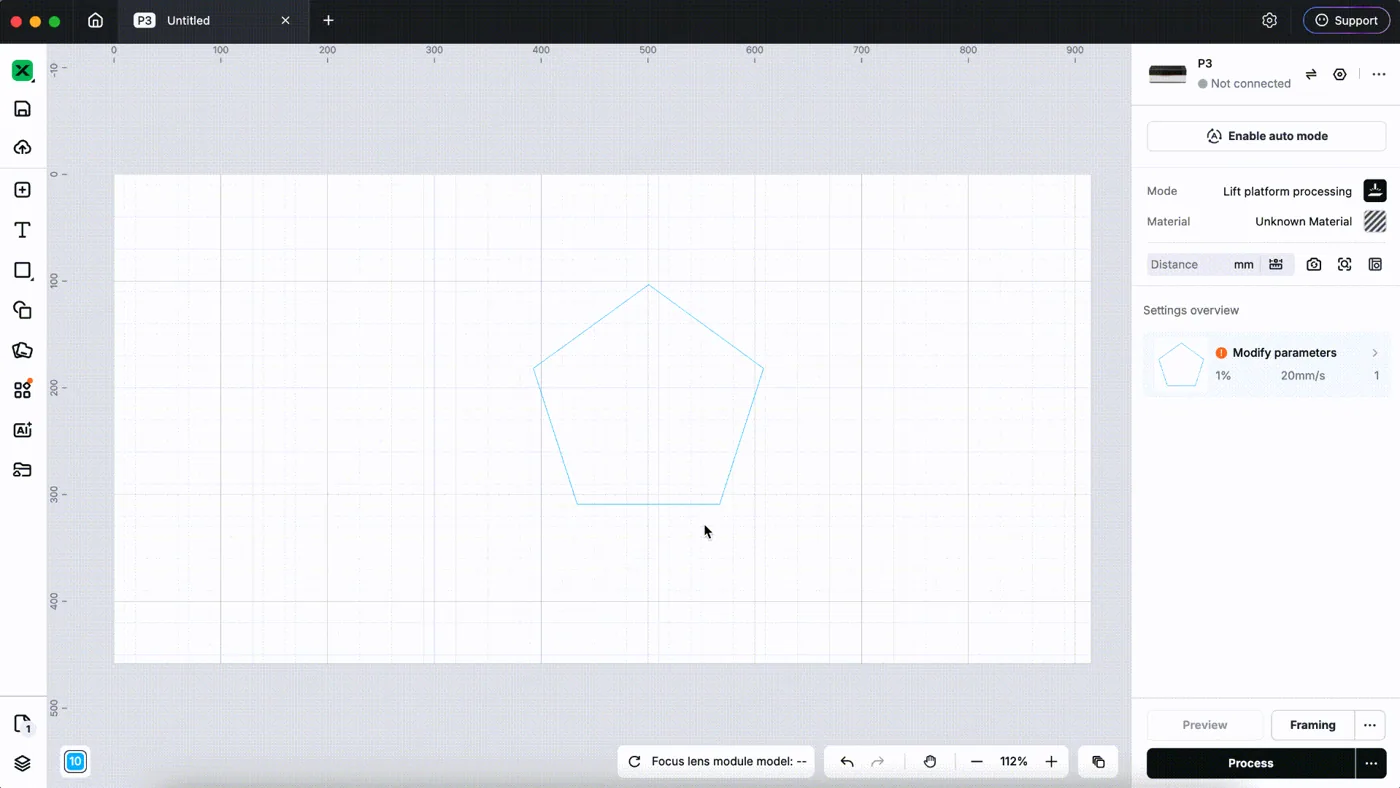Open the Unknown Material selector
Image resolution: width=1400 pixels, height=788 pixels.
1320,221
